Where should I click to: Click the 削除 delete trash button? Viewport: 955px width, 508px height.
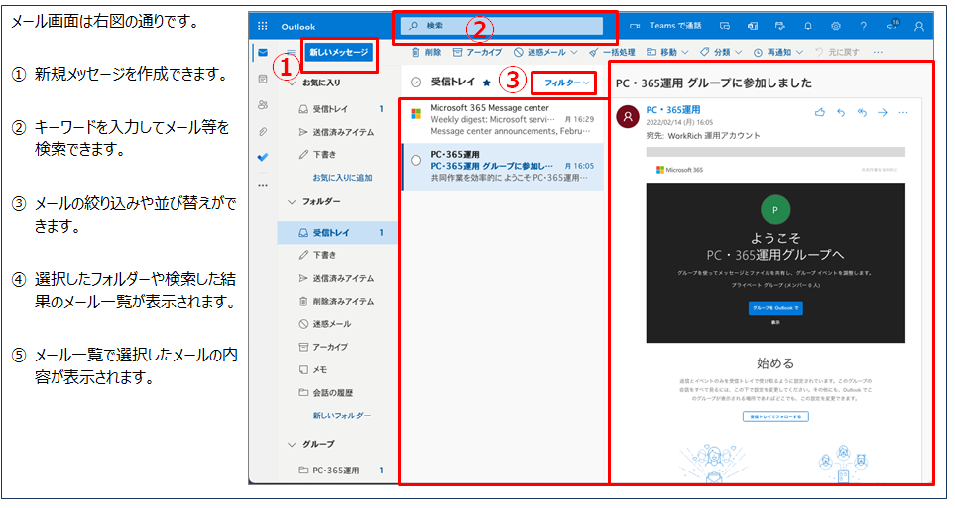pyautogui.click(x=426, y=52)
